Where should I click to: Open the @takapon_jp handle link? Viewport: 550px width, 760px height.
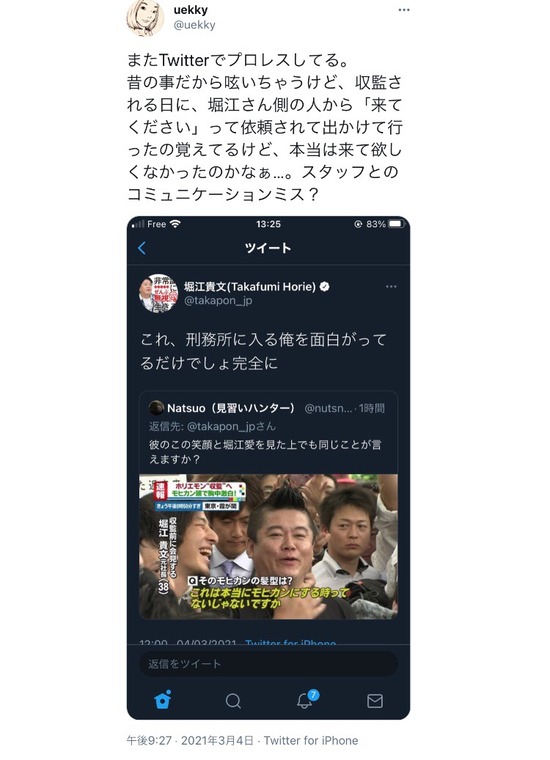tap(218, 301)
